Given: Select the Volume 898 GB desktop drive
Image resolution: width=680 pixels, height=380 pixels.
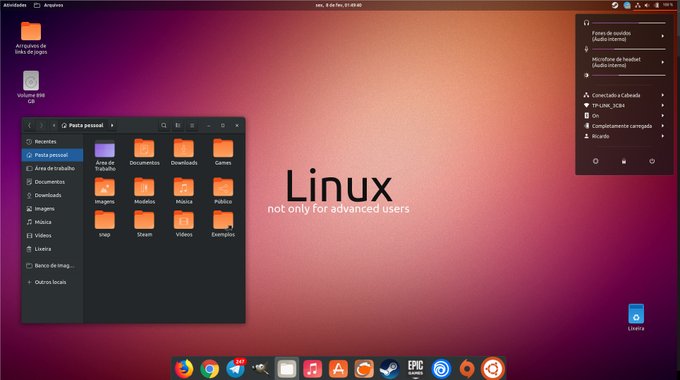Looking at the screenshot, I should click(x=31, y=87).
